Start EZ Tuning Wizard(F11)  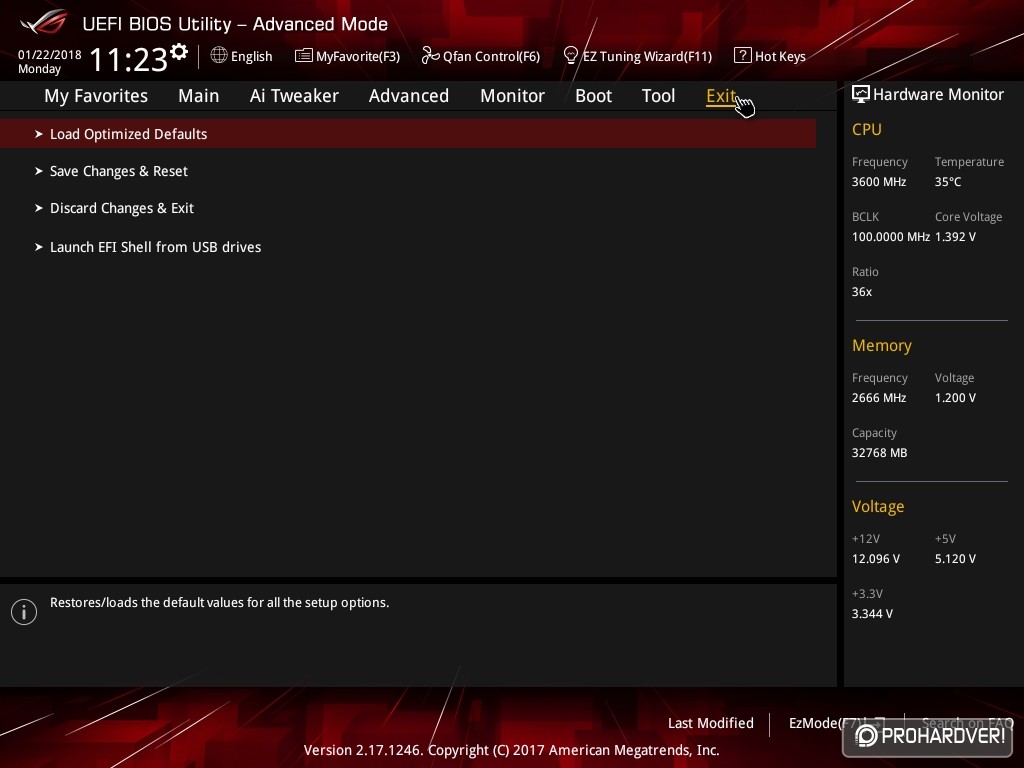point(647,57)
